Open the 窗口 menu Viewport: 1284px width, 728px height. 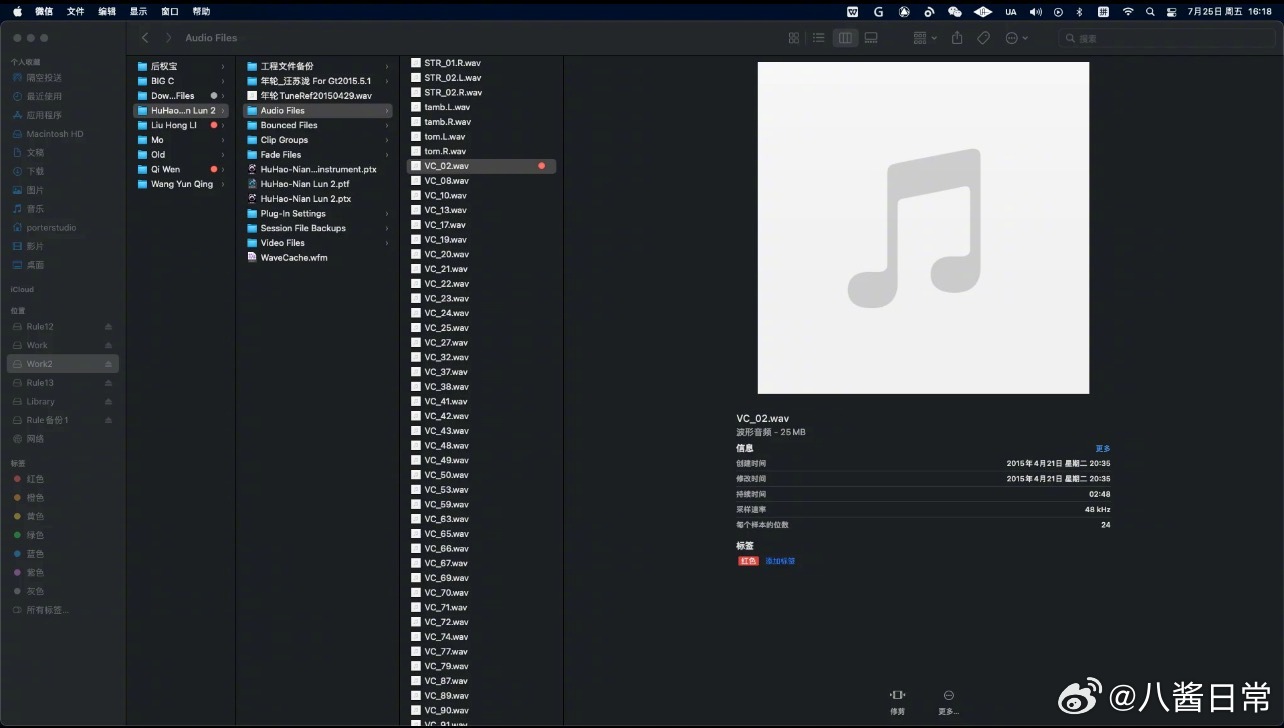click(x=170, y=11)
